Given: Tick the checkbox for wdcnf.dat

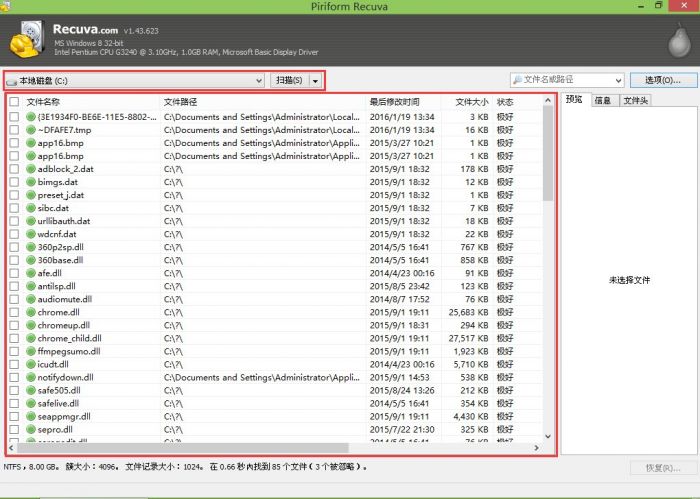Looking at the screenshot, I should (14, 234).
